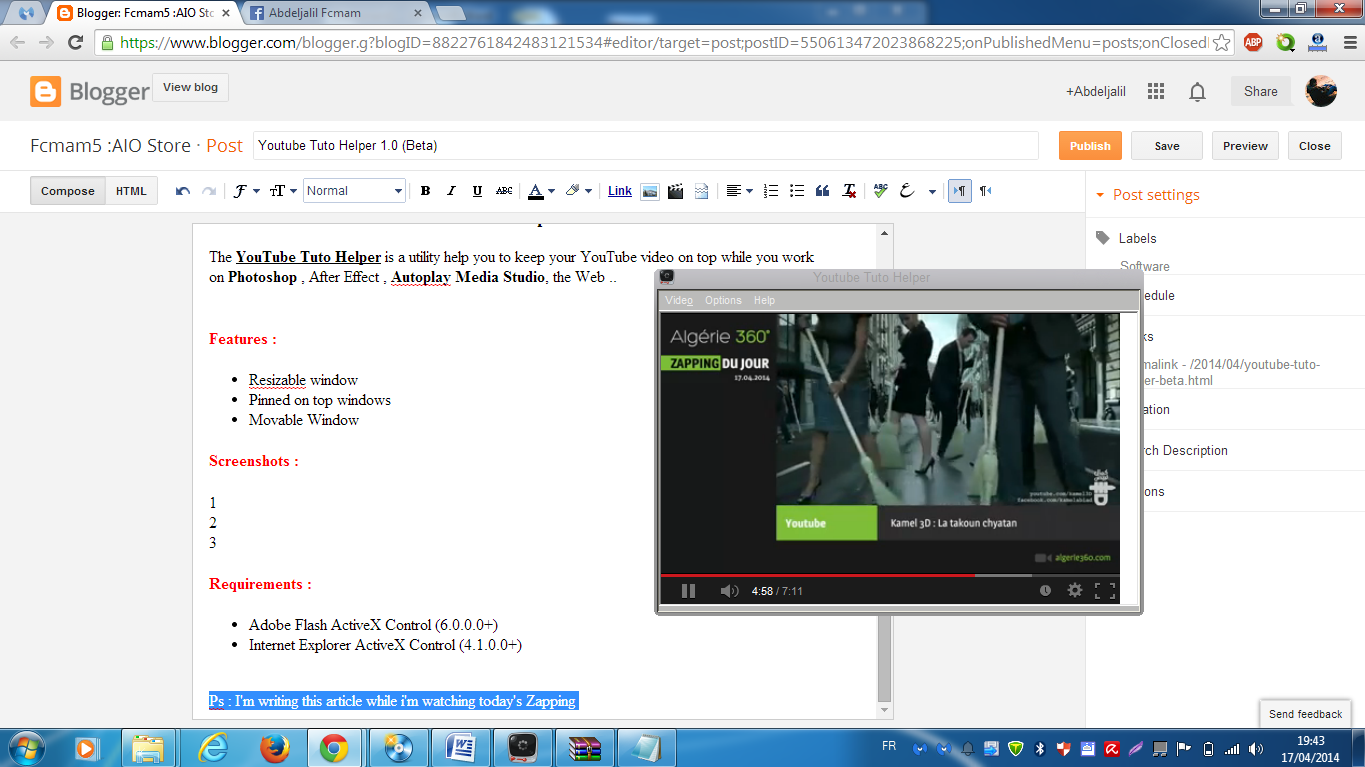Click the video progress bar
Screen dimensions: 1365x767
[x=889, y=575]
